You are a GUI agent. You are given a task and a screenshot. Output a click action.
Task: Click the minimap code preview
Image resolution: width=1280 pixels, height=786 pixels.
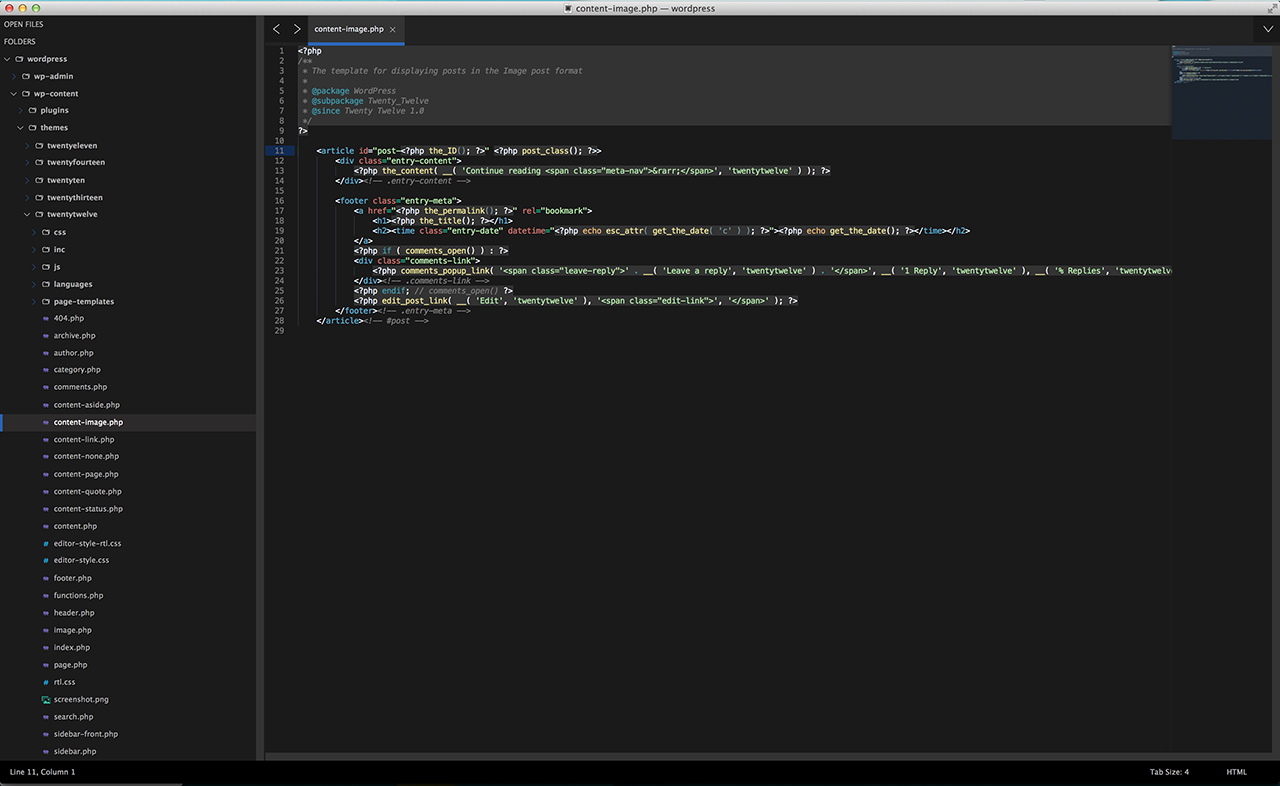point(1220,90)
